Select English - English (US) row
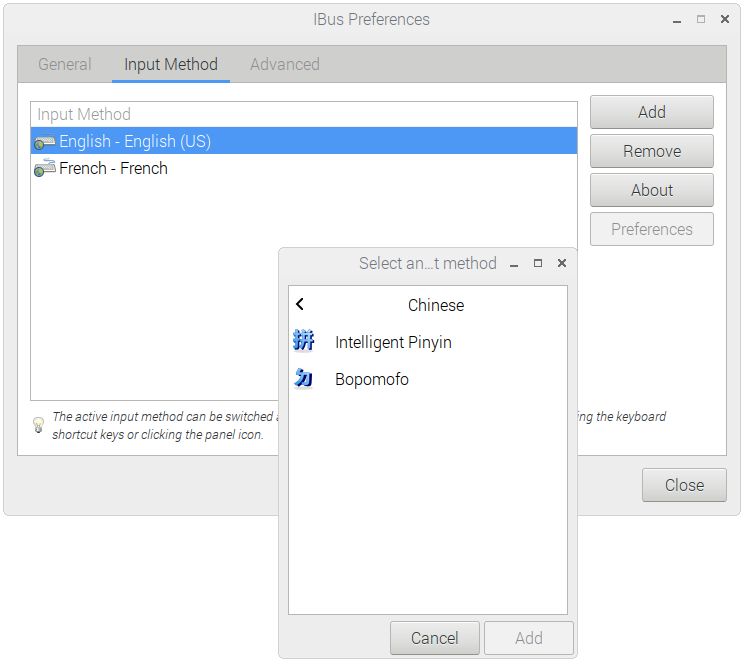747x667 pixels. [x=304, y=141]
